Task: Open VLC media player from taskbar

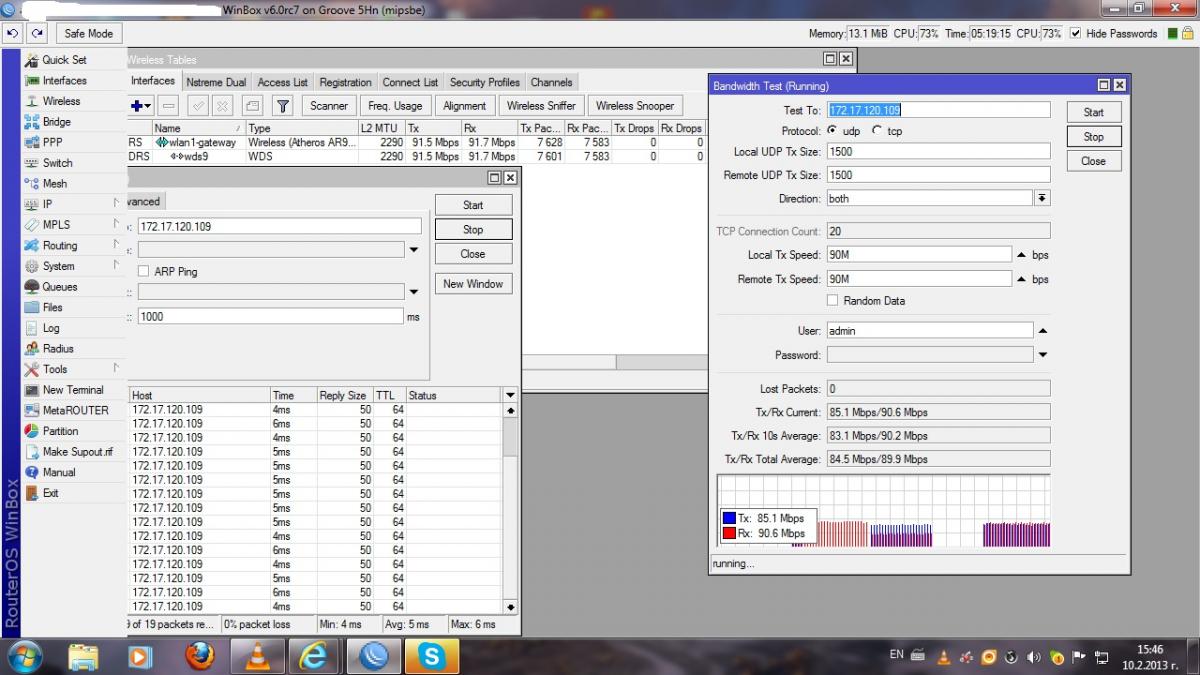Action: tap(258, 656)
